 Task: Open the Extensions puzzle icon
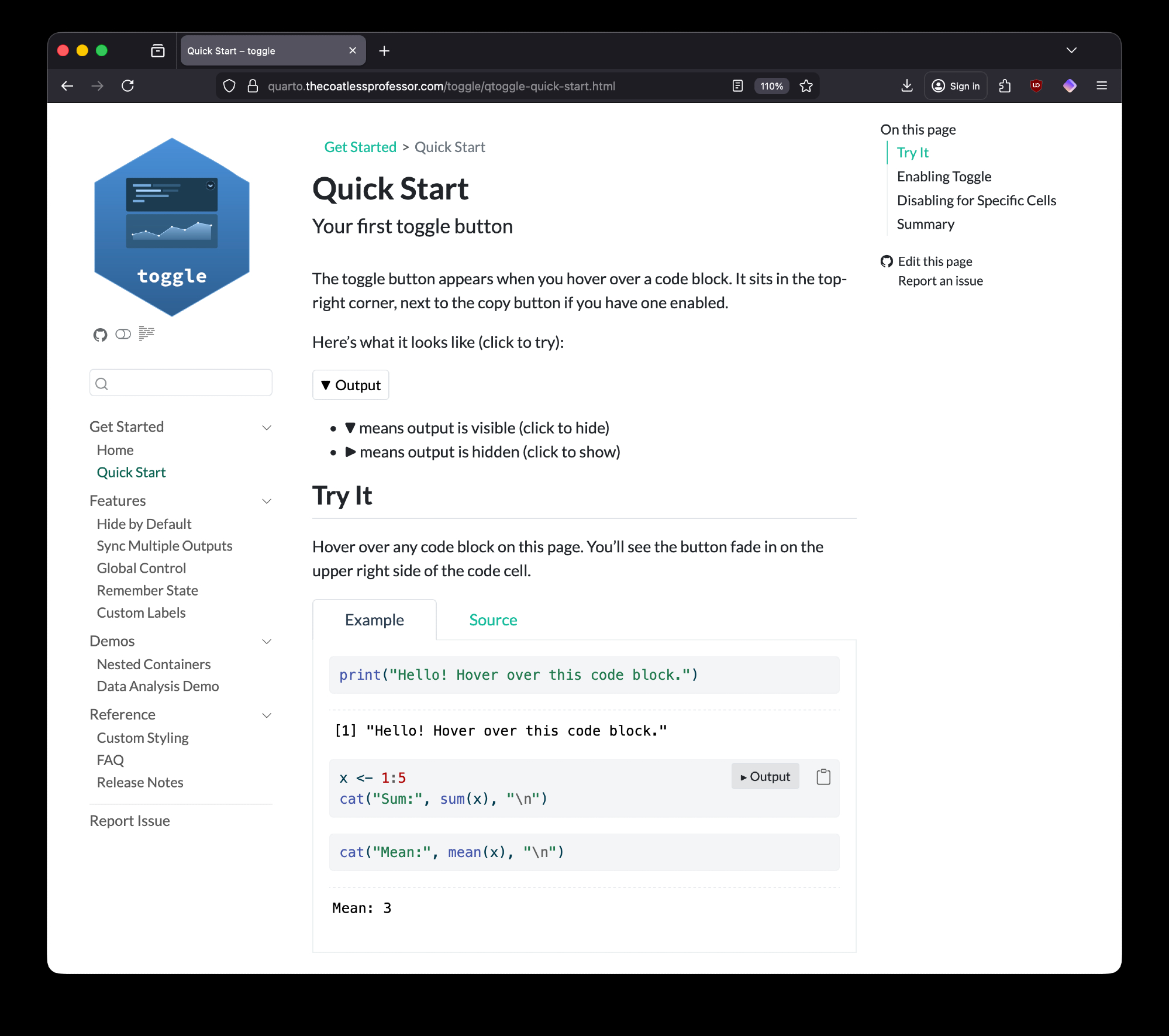(x=1005, y=86)
